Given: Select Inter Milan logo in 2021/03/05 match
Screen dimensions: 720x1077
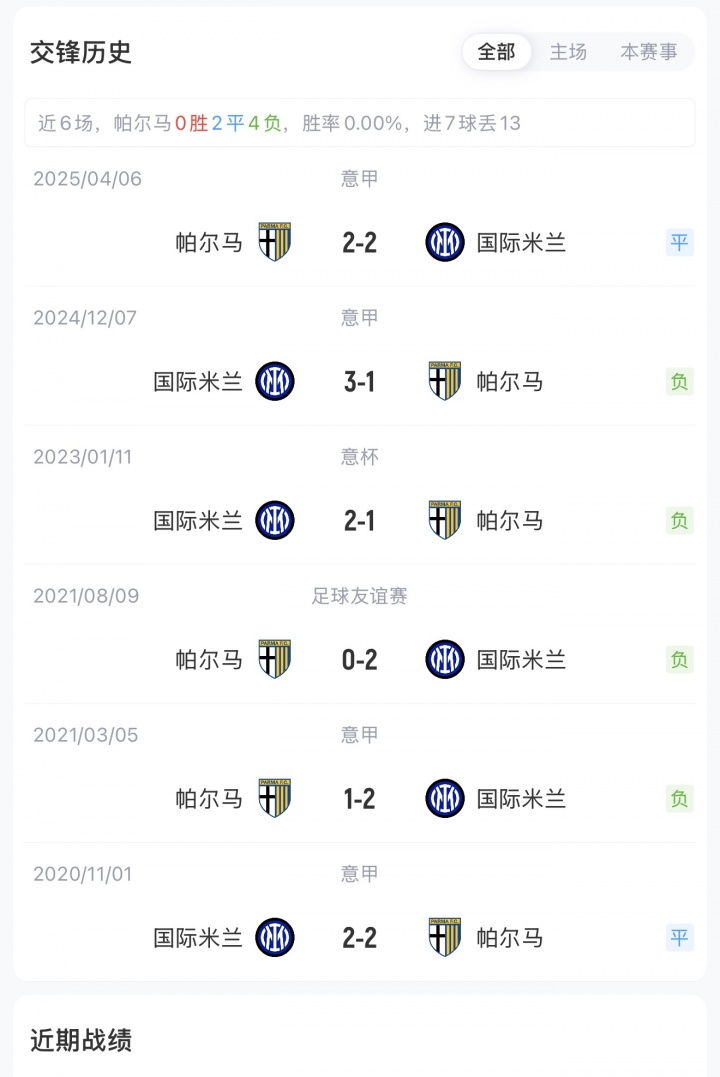Looking at the screenshot, I should 445,798.
